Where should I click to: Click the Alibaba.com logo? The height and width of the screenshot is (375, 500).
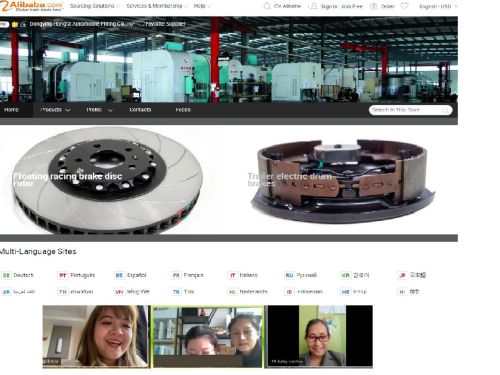(32, 6)
